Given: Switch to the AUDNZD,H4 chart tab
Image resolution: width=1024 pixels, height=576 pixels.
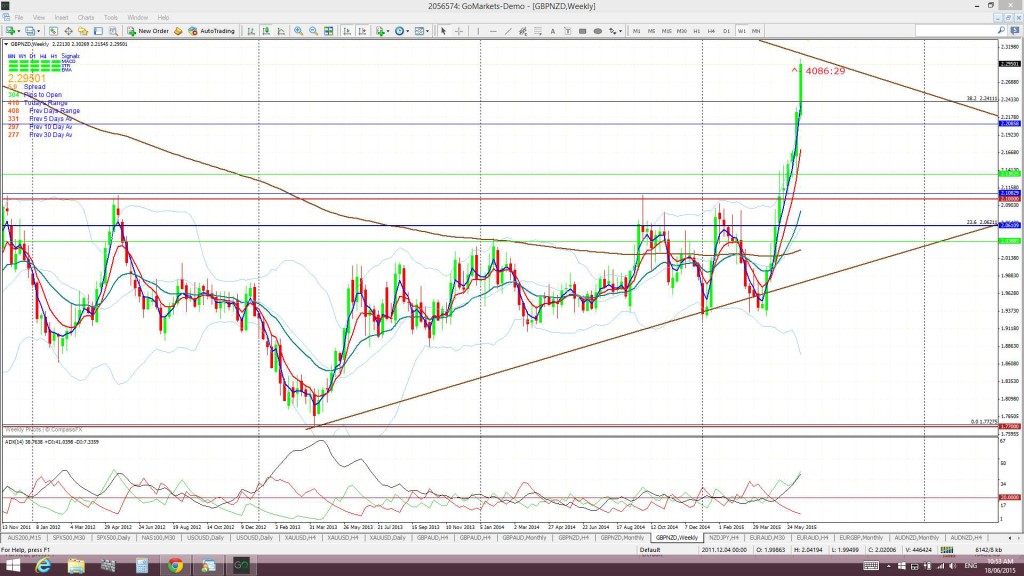Looking at the screenshot, I should tap(966, 537).
